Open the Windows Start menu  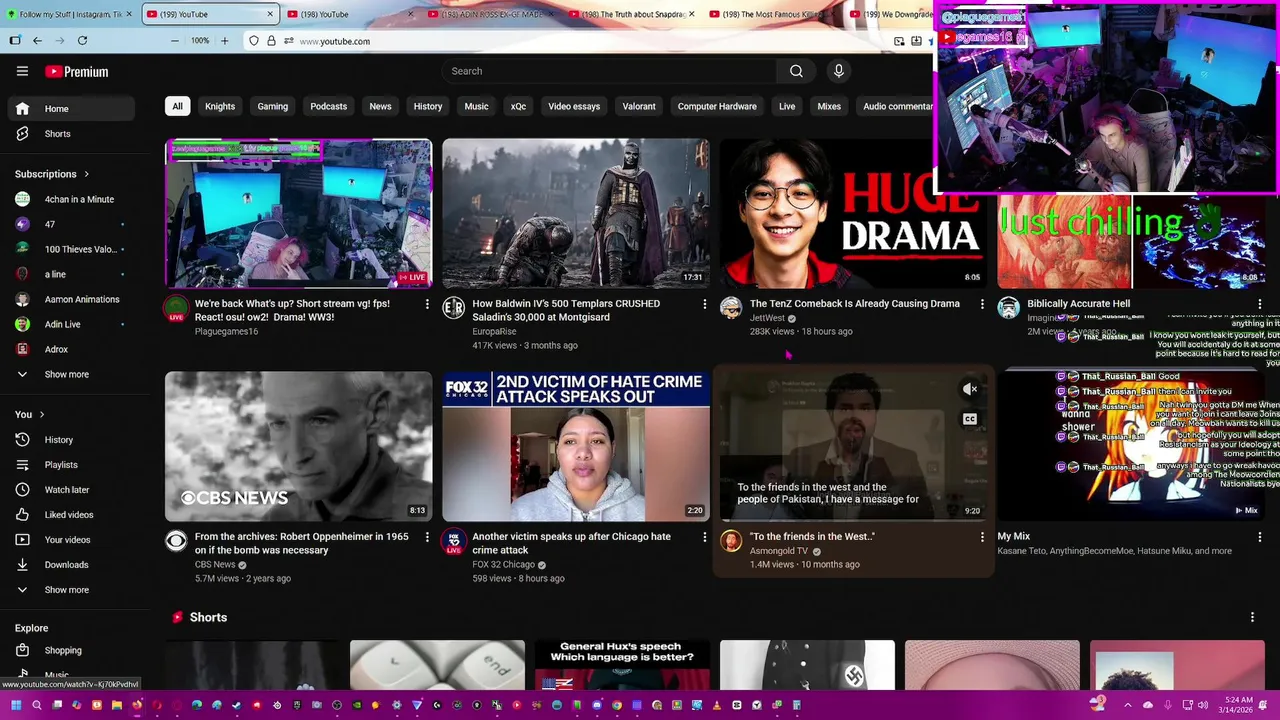[x=15, y=705]
